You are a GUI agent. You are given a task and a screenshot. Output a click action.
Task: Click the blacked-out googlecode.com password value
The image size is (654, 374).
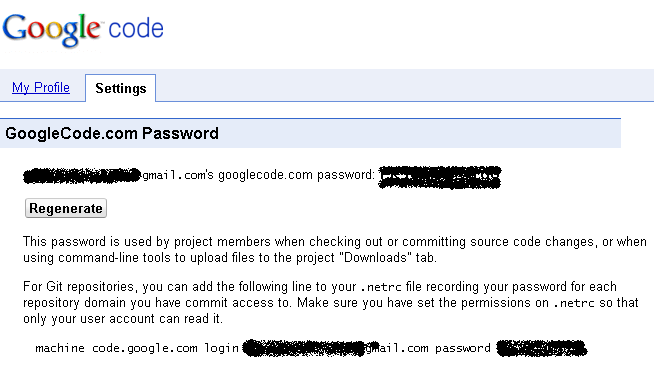coord(440,177)
